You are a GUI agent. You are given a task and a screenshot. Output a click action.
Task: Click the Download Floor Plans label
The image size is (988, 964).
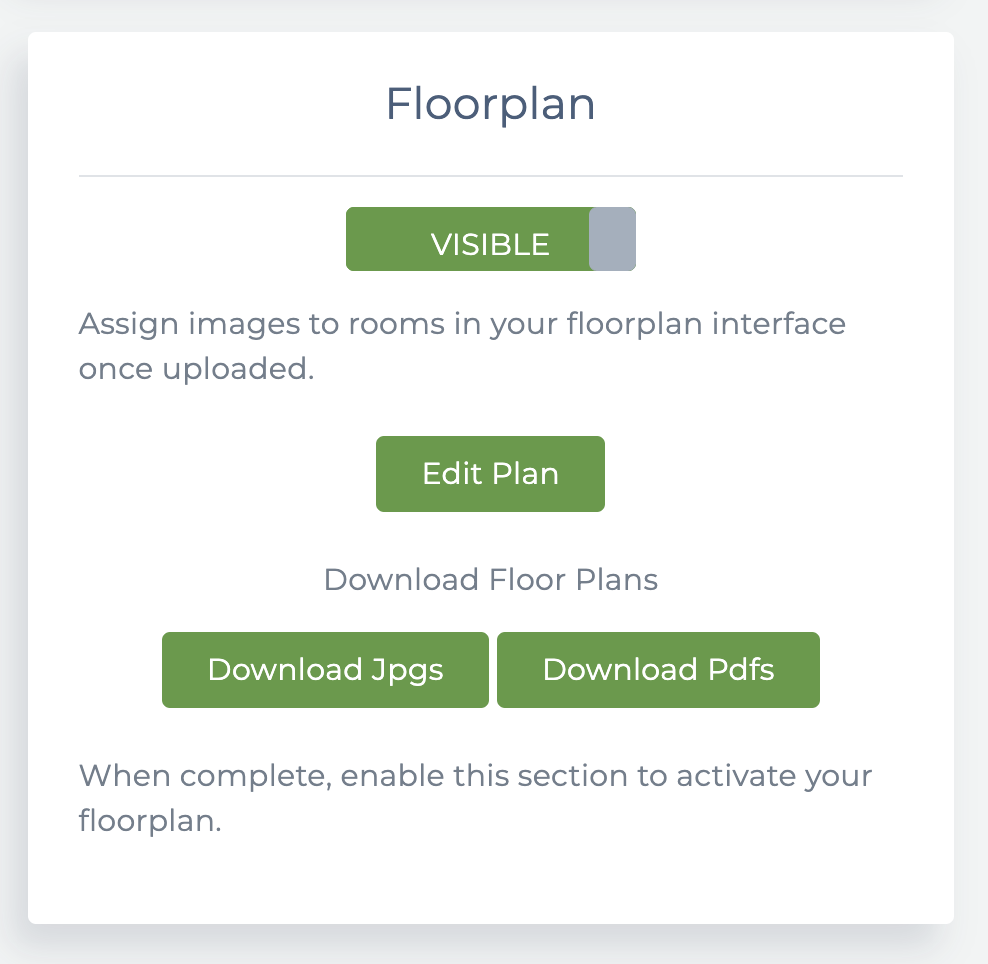490,580
